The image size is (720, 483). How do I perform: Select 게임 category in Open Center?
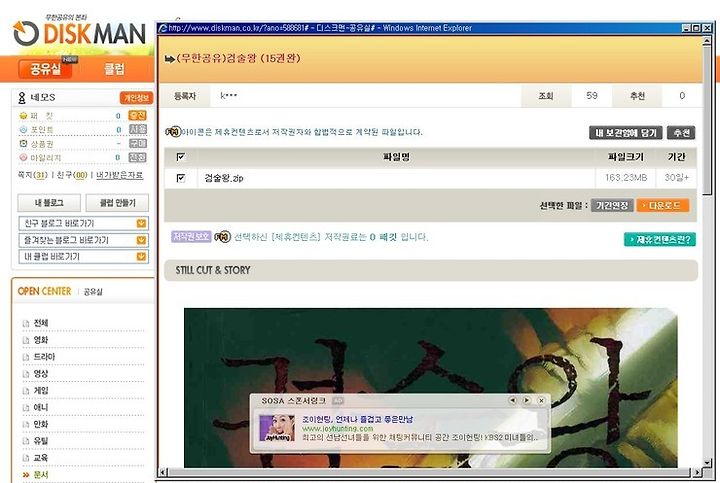point(41,391)
